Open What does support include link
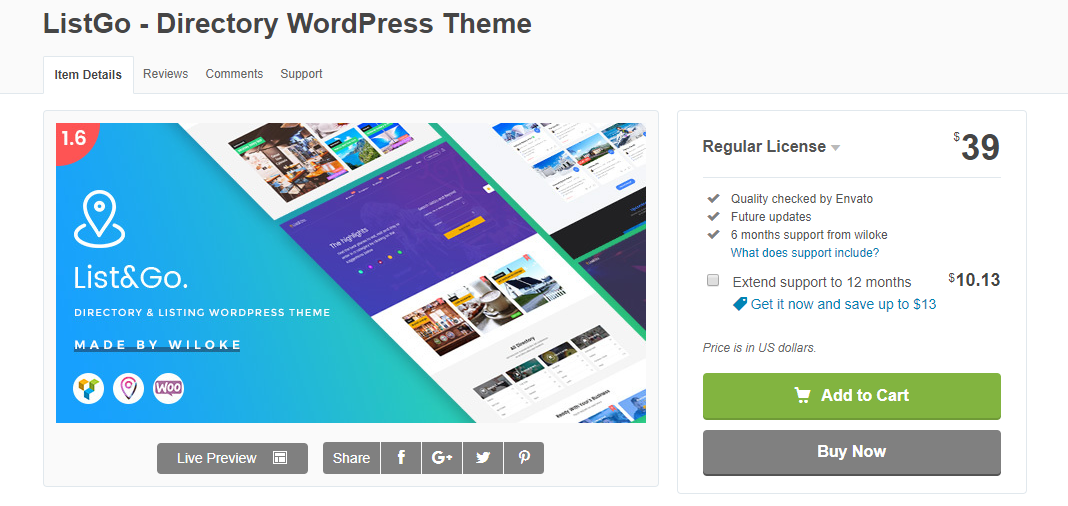The image size is (1068, 506). click(804, 253)
